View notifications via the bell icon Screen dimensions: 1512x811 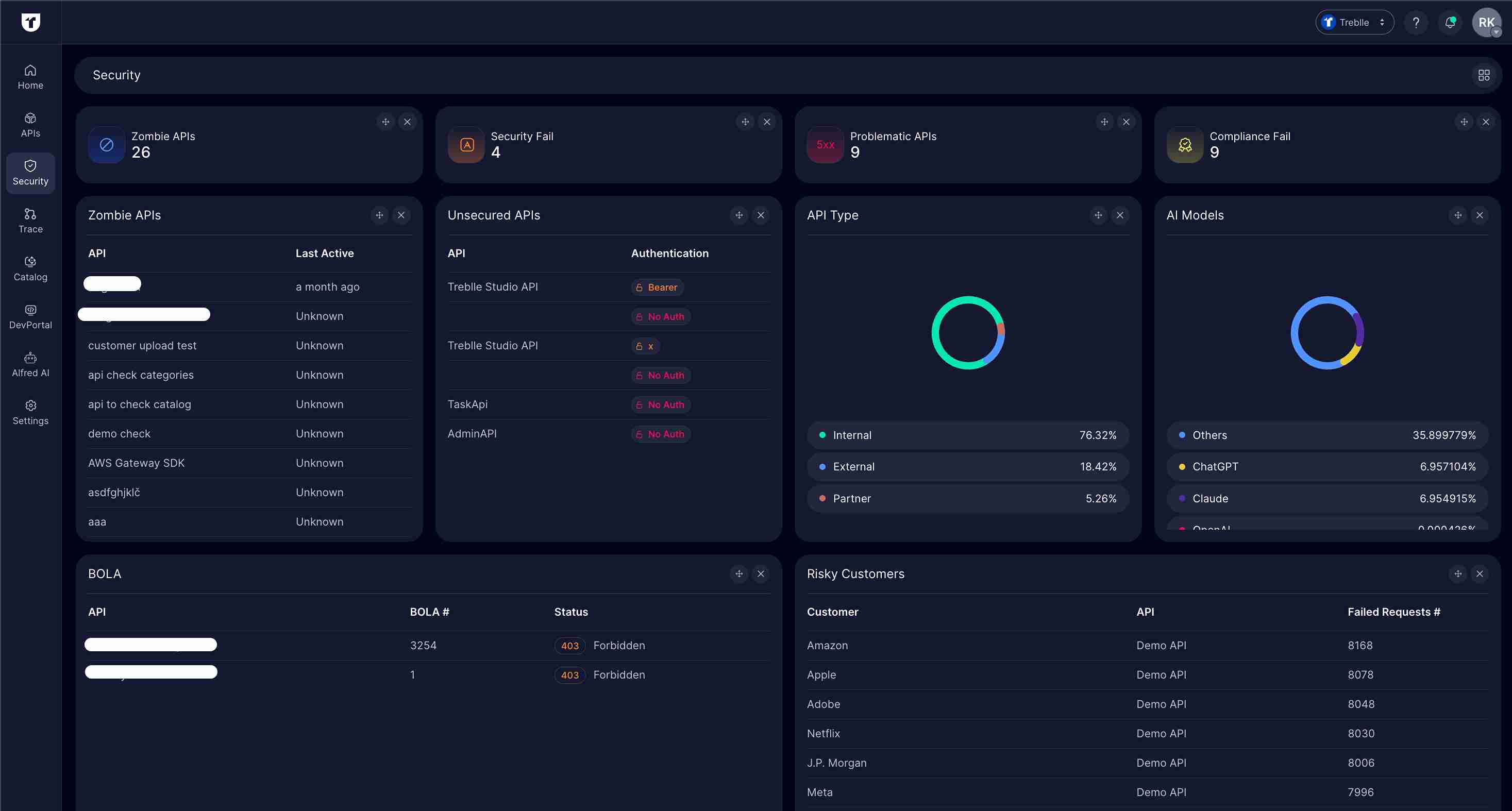1450,22
